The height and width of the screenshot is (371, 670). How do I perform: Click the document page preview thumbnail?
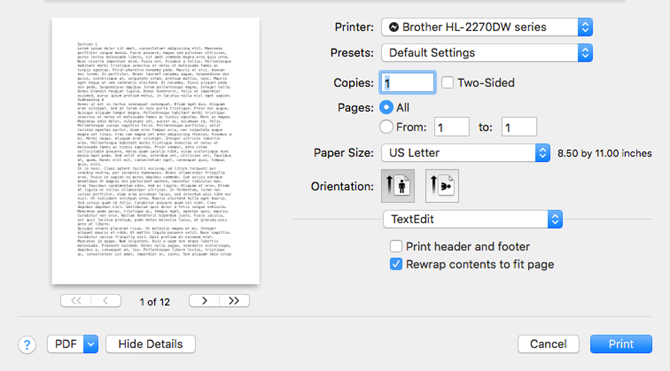coord(156,151)
